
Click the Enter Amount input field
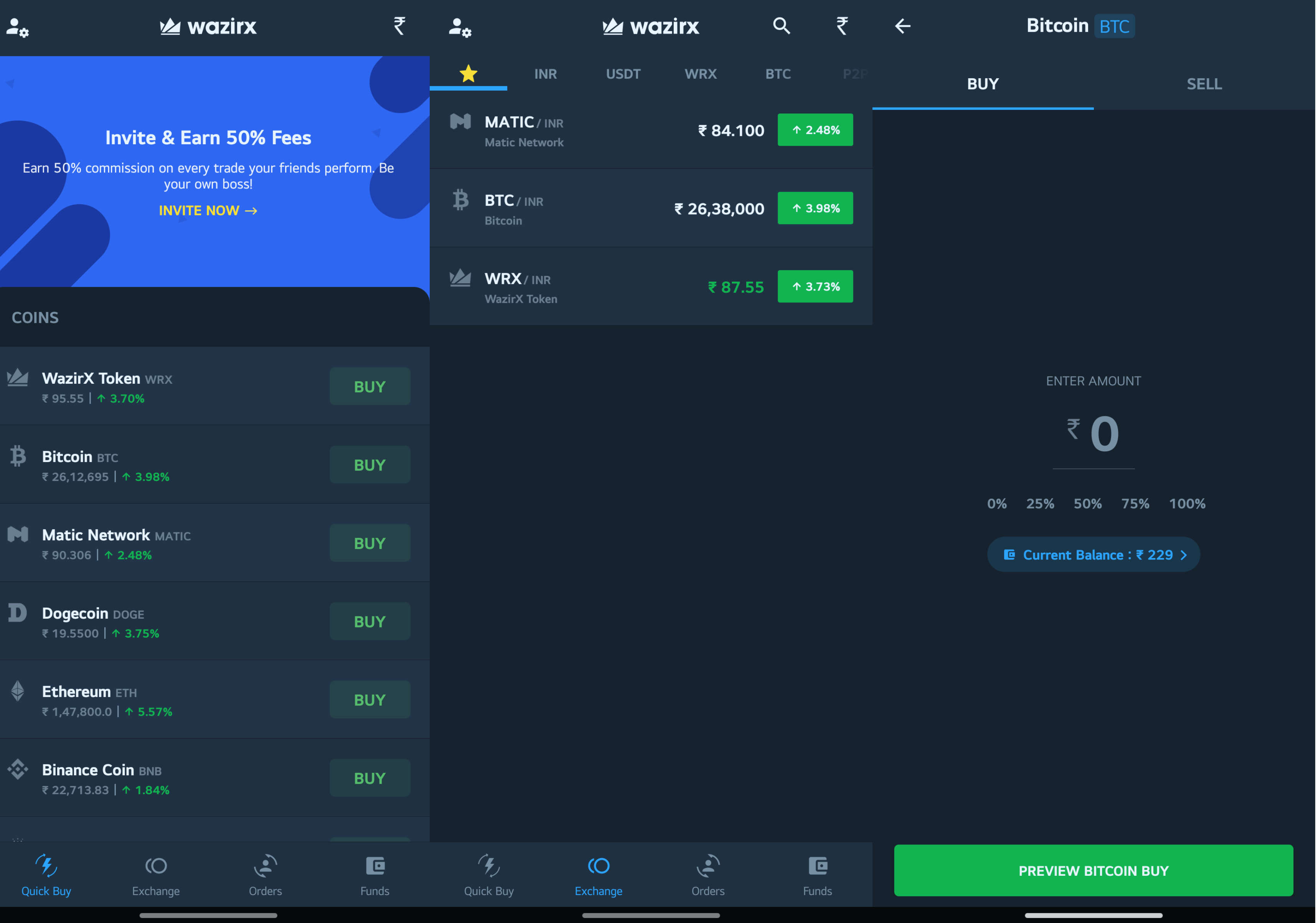click(x=1093, y=432)
